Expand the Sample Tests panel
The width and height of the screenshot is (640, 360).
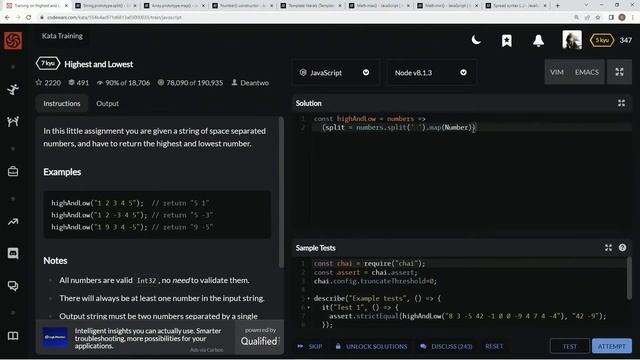click(x=608, y=248)
